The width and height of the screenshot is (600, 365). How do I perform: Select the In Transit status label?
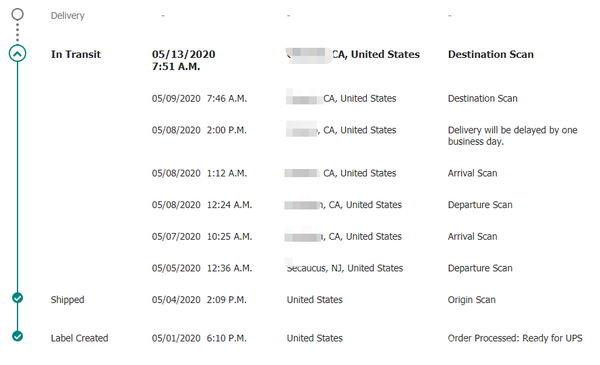pos(76,54)
